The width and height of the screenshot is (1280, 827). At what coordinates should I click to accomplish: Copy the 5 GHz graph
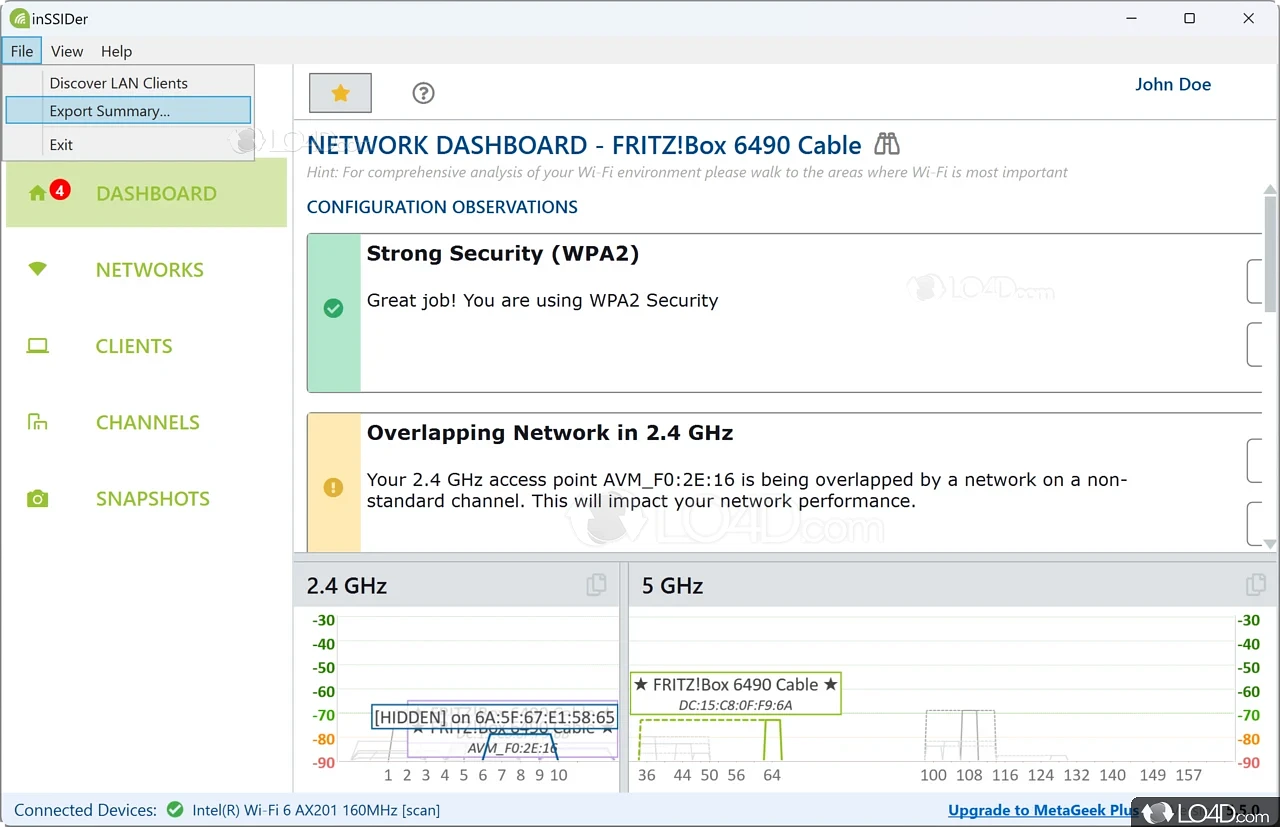click(x=1256, y=585)
